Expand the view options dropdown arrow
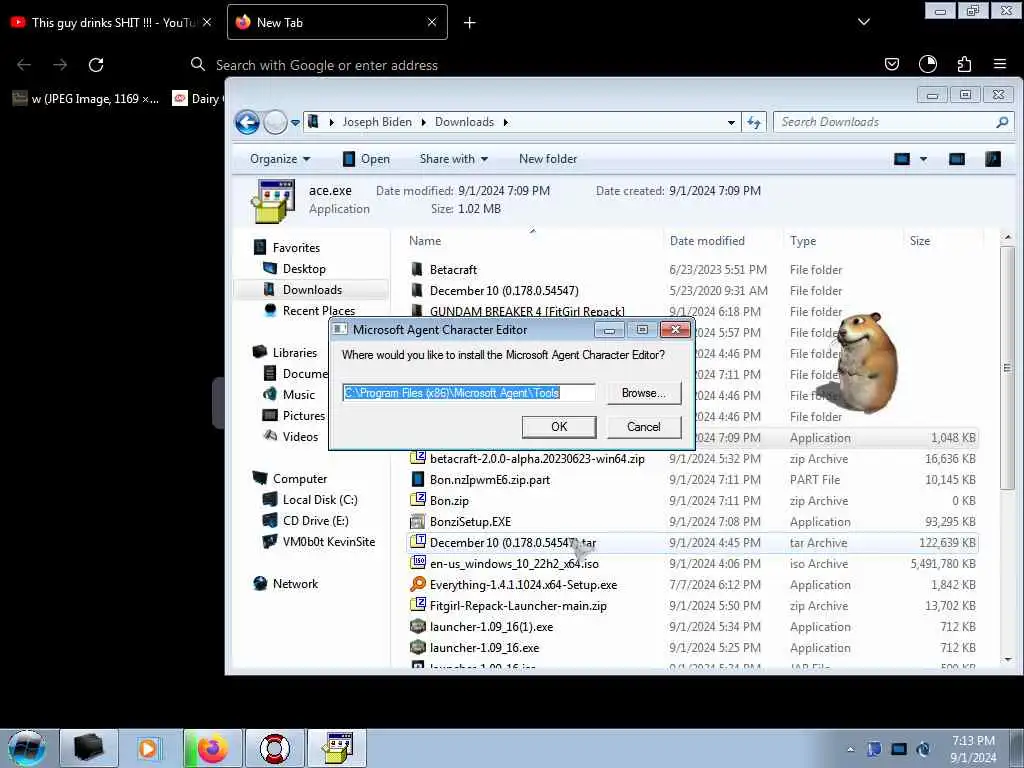The image size is (1024, 768). point(923,159)
